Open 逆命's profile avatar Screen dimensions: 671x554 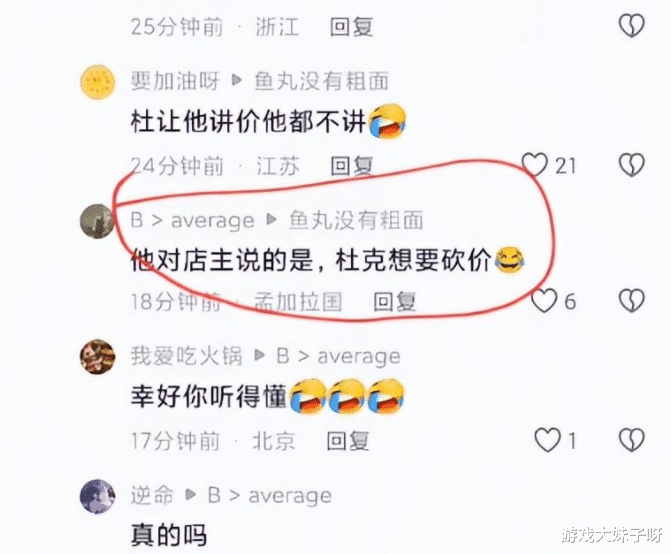click(98, 496)
